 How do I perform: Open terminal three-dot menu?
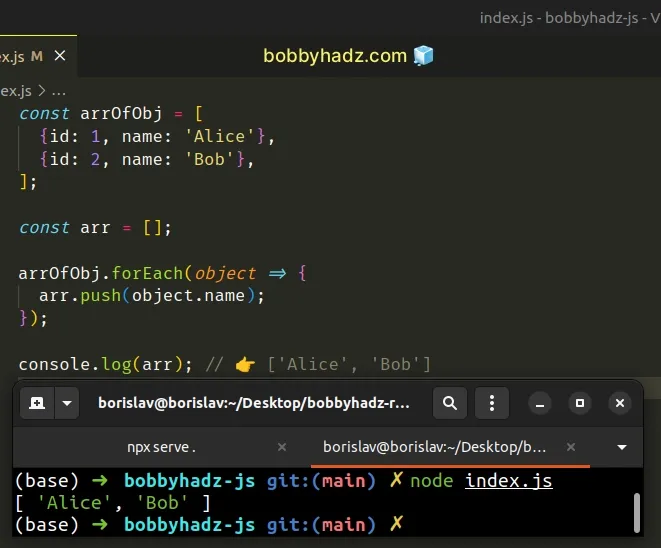(x=492, y=403)
